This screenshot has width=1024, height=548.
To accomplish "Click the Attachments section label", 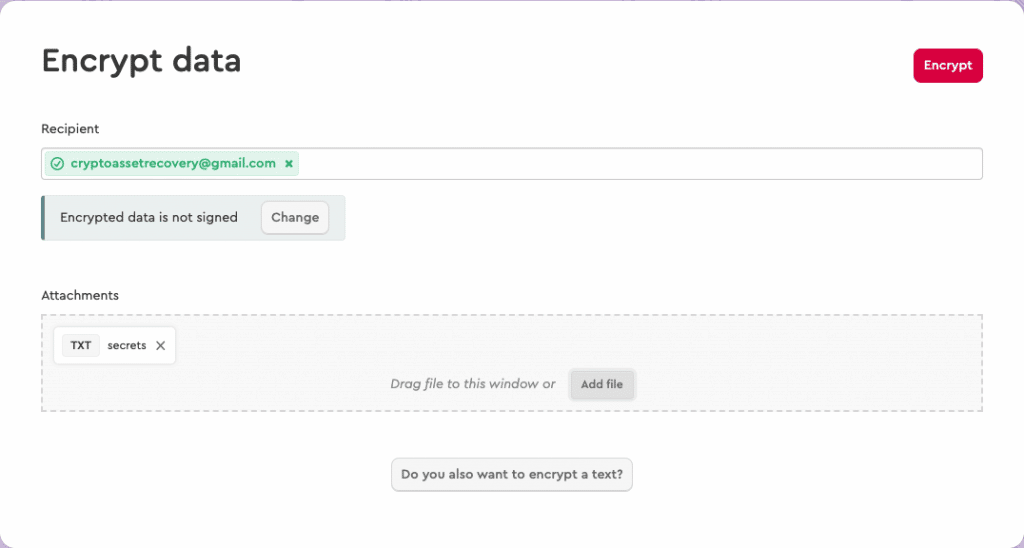I will (x=80, y=295).
